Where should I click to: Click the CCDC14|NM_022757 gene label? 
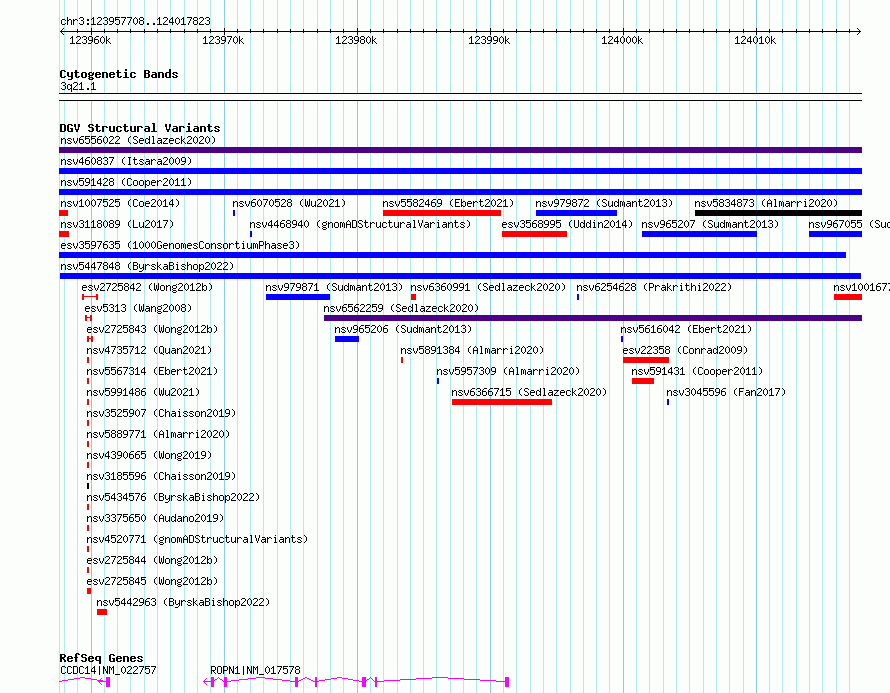[108, 670]
